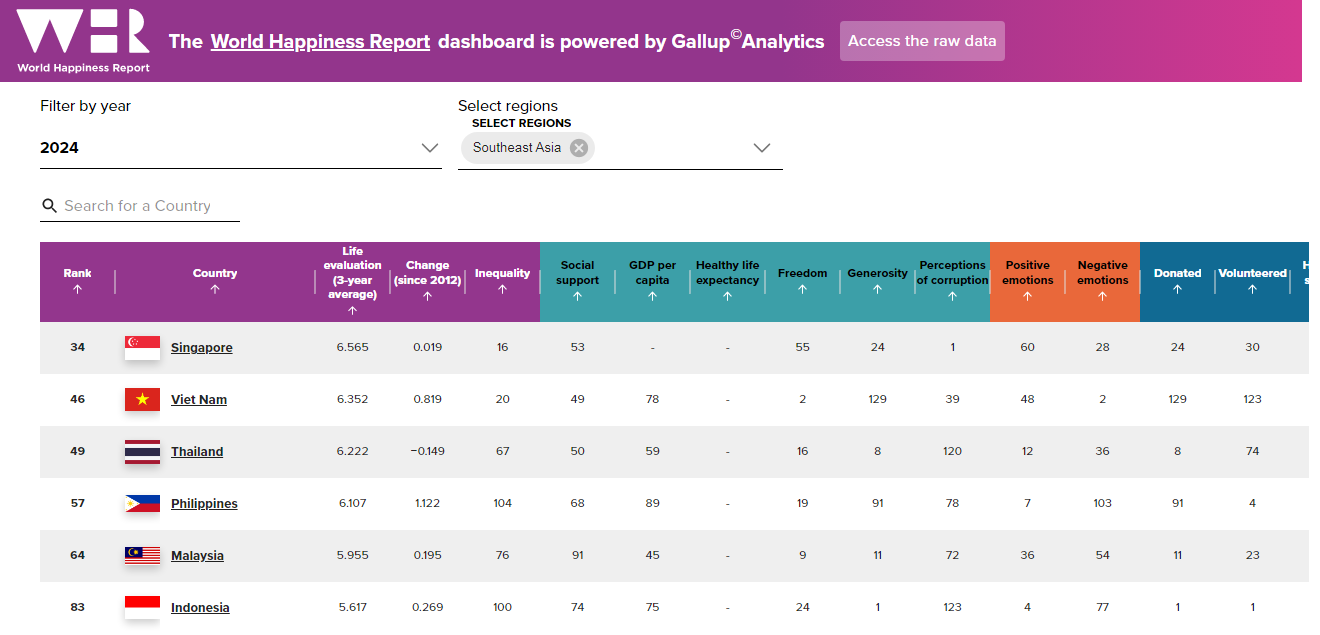
Task: Click the Malaysia flag icon
Action: pos(142,556)
